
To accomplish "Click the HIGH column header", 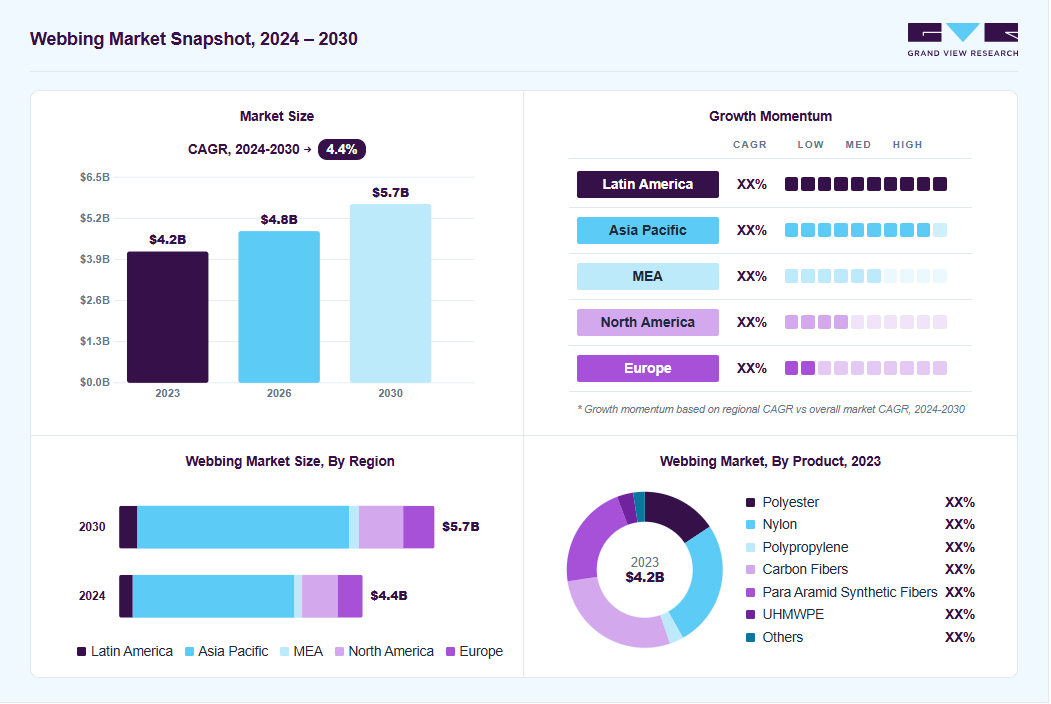I will pos(908,144).
